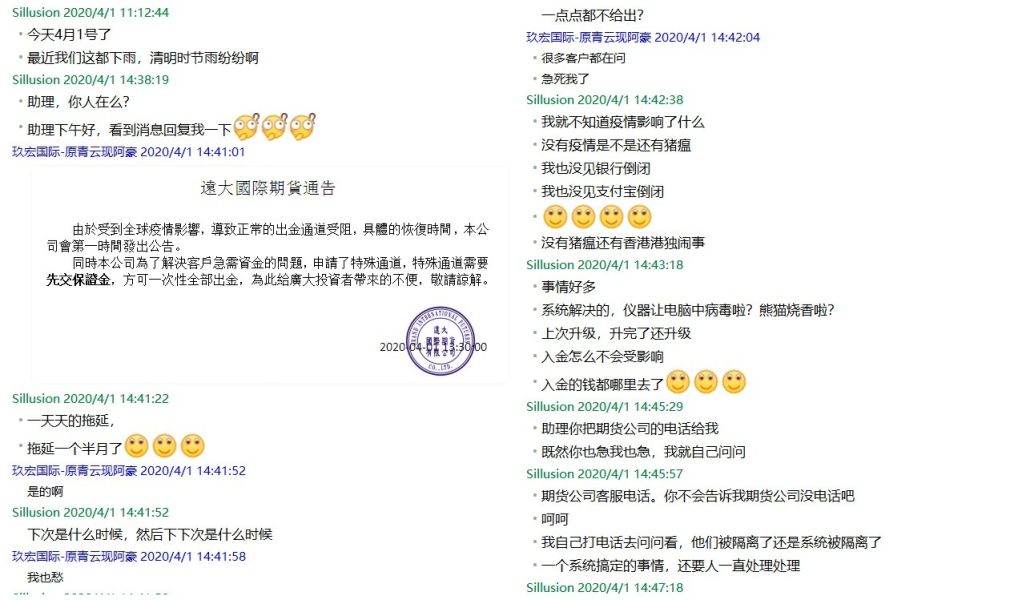Click first smiley after 拖延一个半月了
Viewport: 1014px width, 600px height.
[136, 445]
